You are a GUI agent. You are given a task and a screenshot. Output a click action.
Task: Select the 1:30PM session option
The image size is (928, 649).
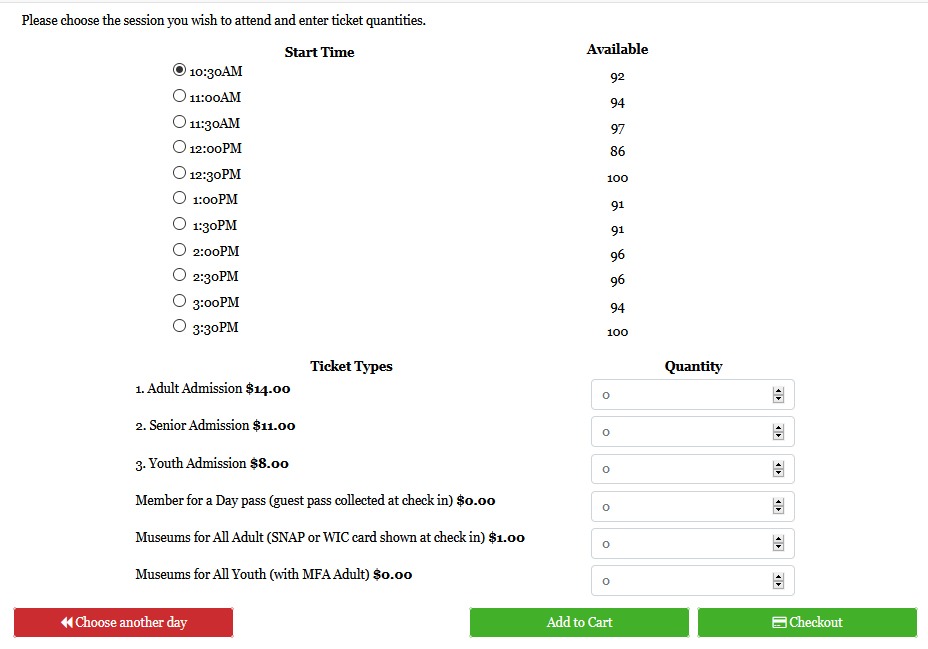point(180,224)
